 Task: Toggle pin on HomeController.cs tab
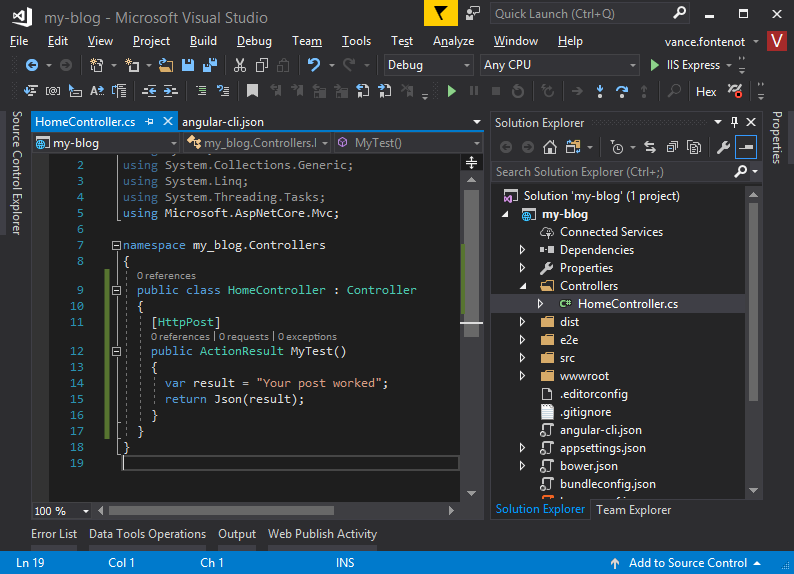(149, 122)
